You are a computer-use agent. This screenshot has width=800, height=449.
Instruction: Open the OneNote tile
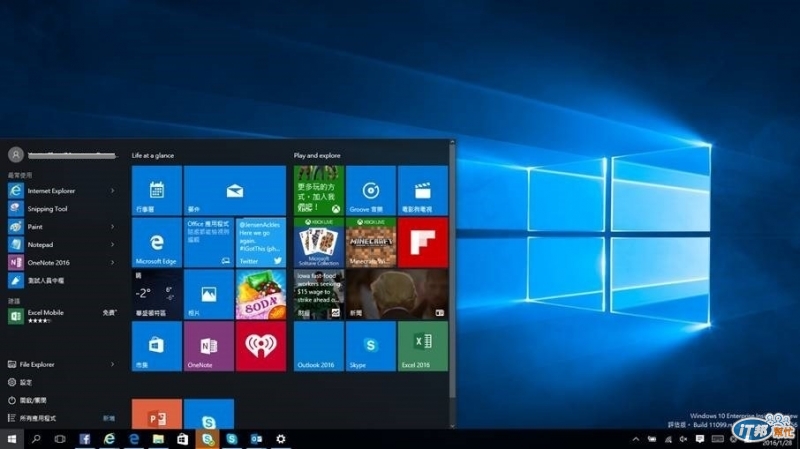209,346
